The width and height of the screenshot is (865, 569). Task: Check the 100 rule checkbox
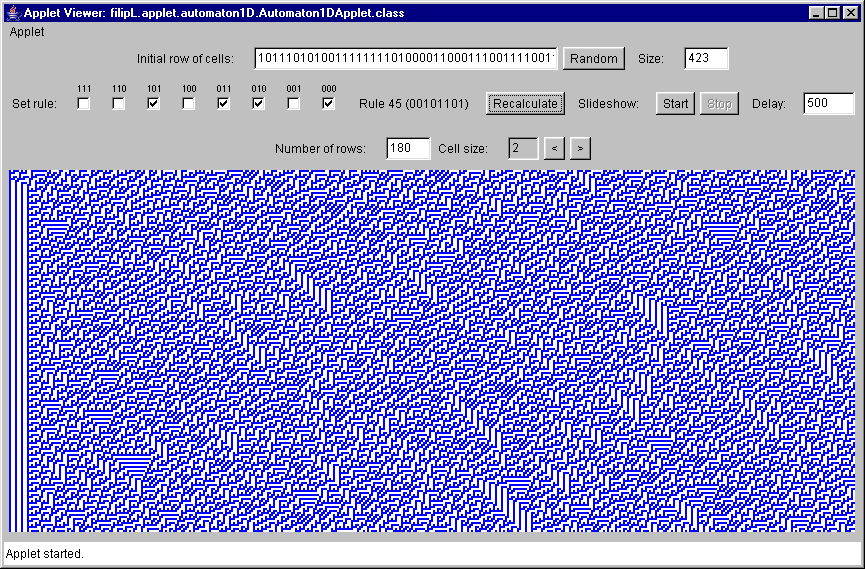[x=189, y=103]
